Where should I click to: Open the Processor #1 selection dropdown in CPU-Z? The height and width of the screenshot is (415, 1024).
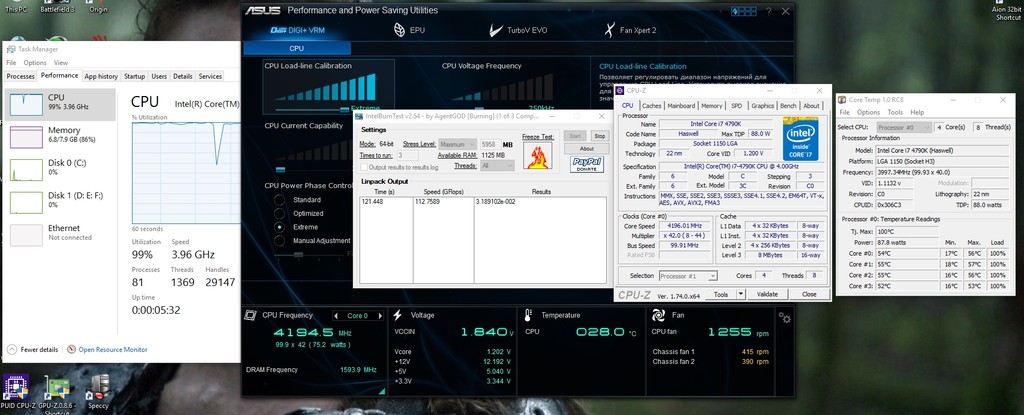(x=688, y=276)
